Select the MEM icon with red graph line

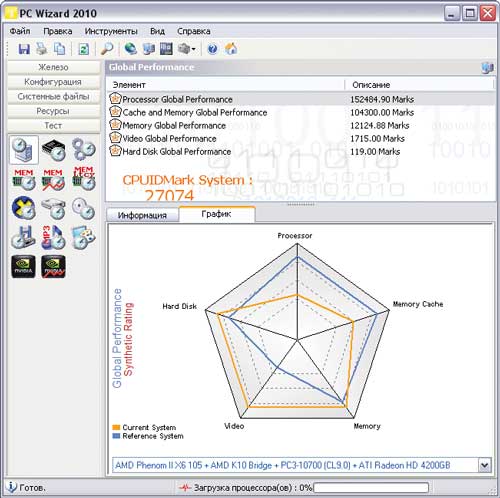point(53,180)
